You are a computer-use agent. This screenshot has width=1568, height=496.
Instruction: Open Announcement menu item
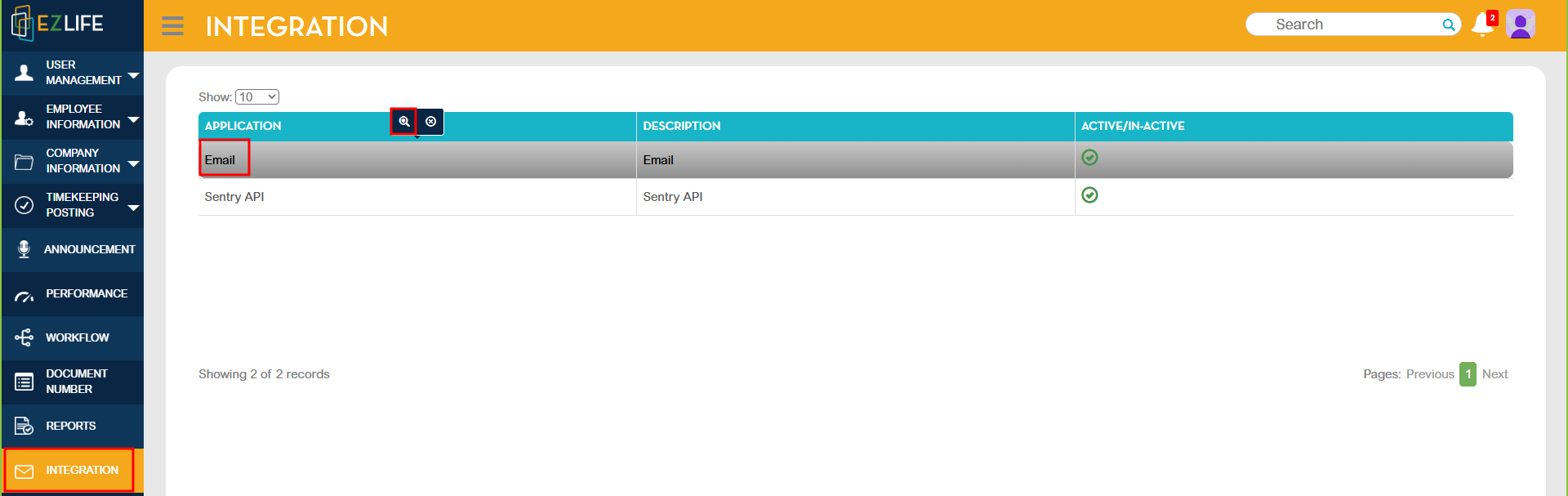click(73, 249)
